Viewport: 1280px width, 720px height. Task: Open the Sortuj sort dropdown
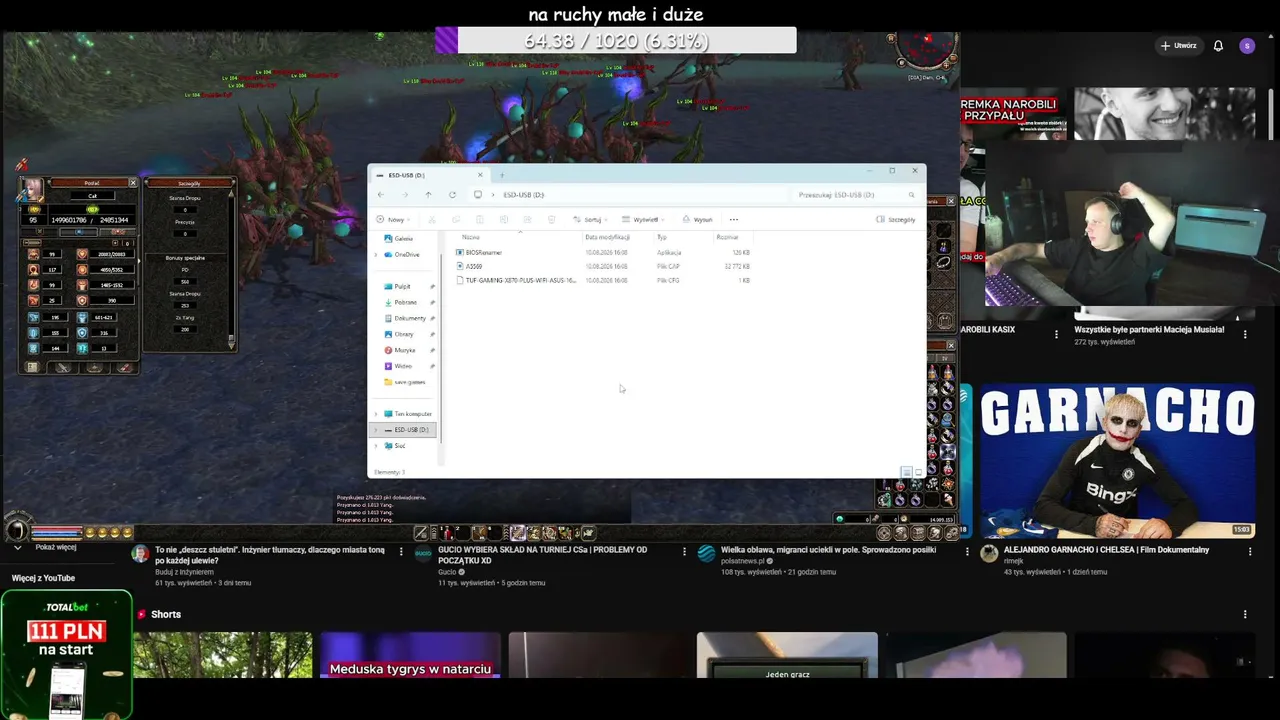pos(592,220)
